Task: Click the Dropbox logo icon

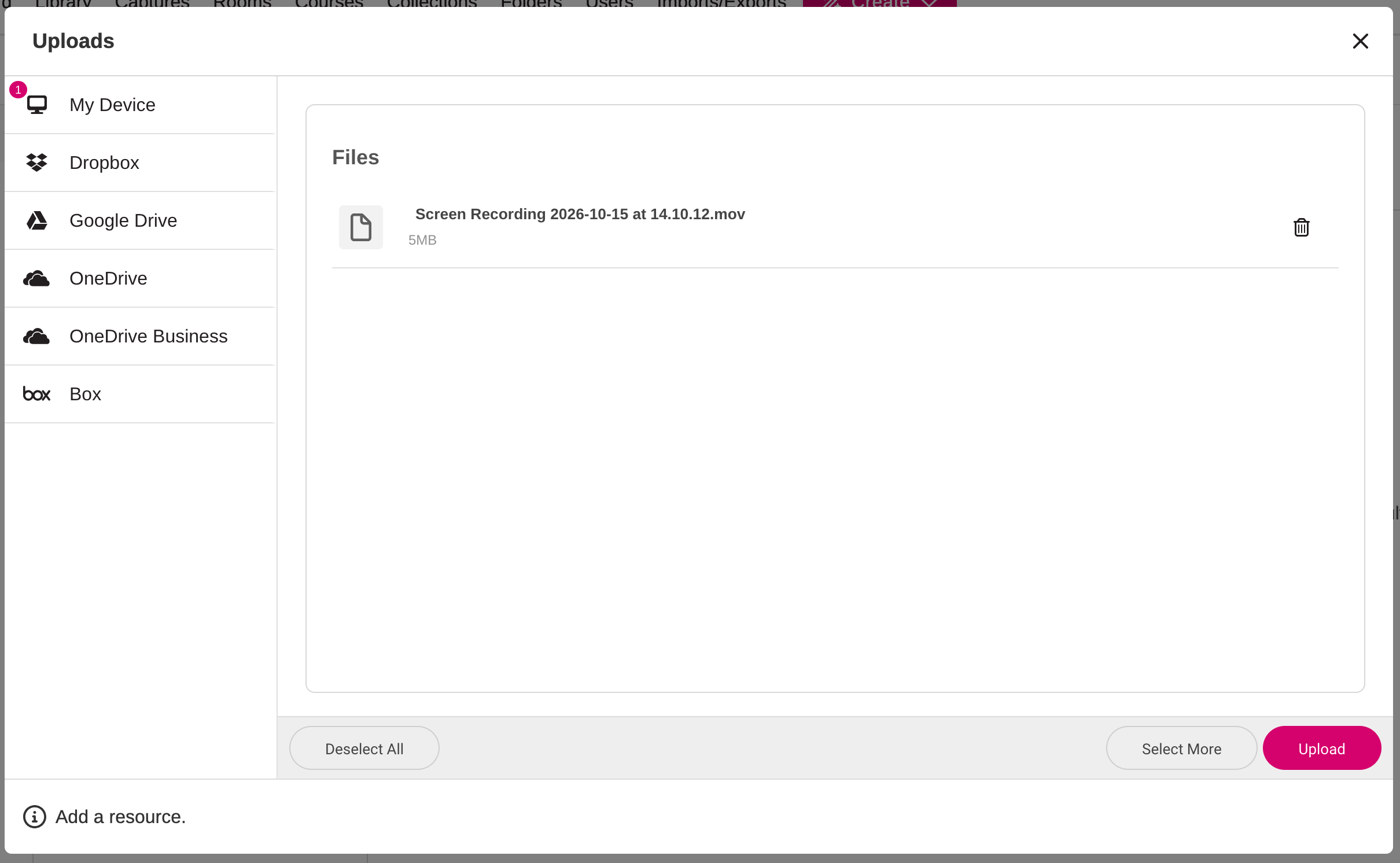Action: coord(37,163)
